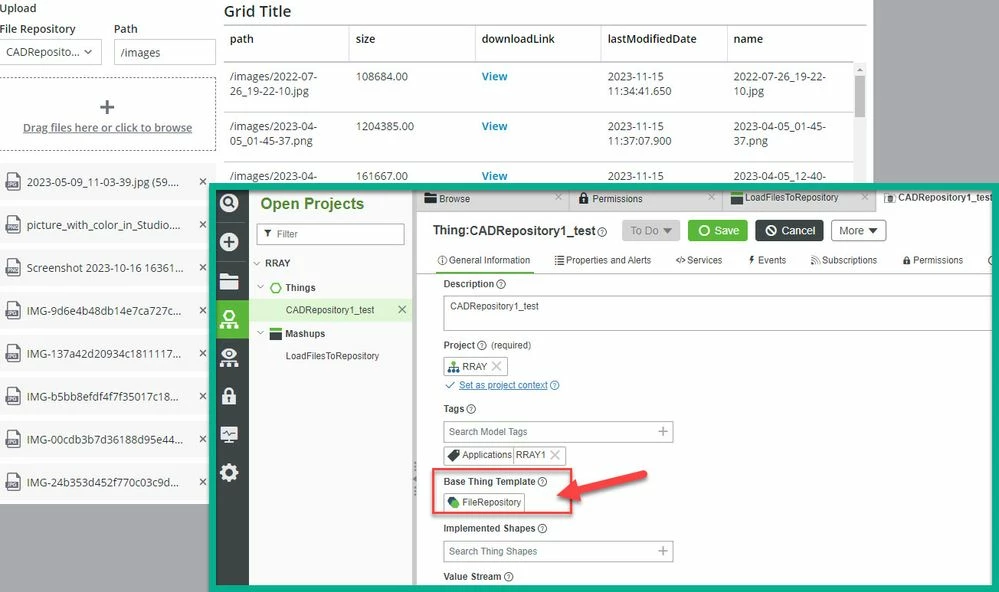
Task: Click Set as project context link
Action: click(503, 385)
